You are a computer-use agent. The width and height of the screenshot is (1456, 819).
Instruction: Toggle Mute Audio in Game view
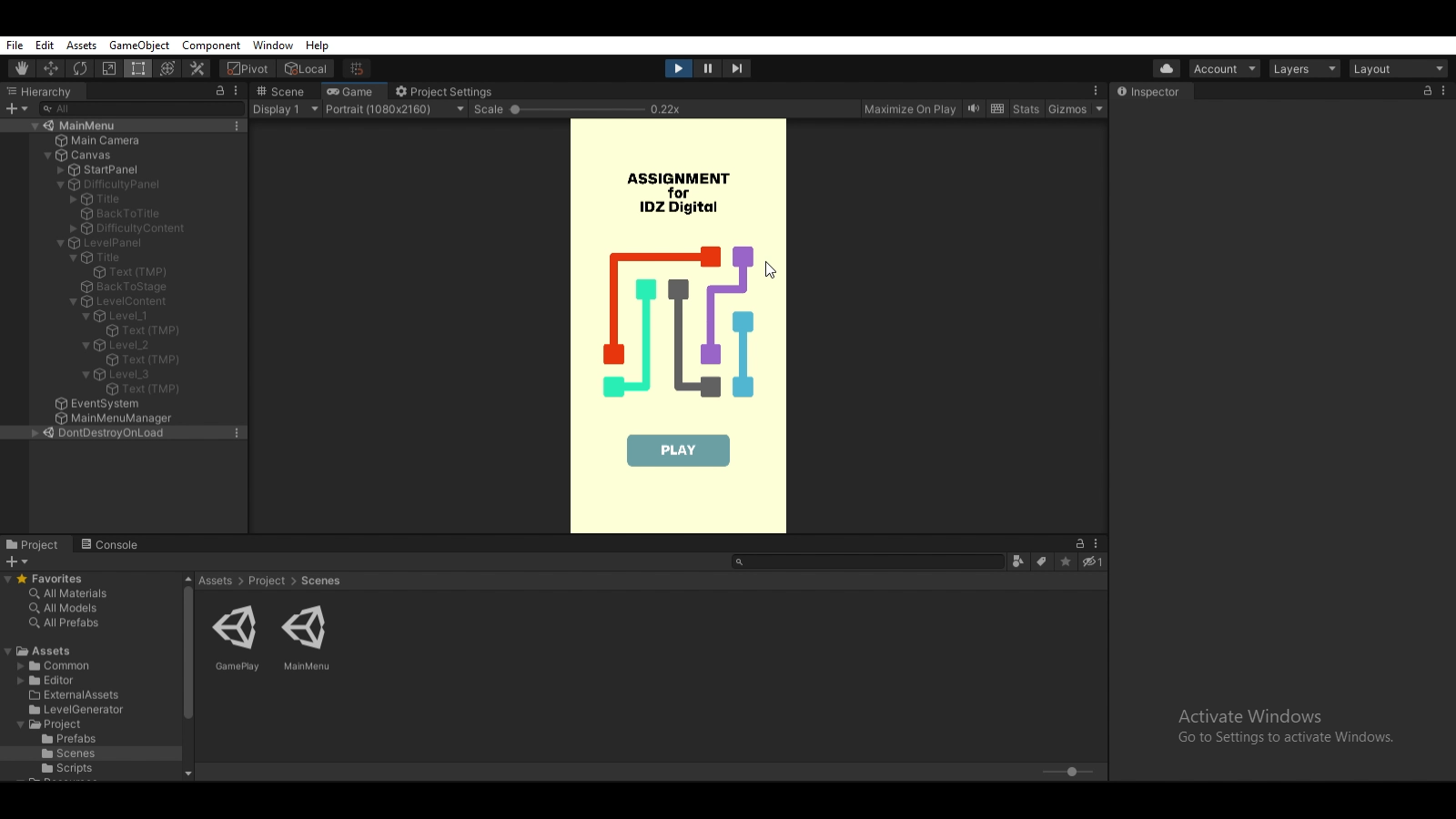click(974, 108)
